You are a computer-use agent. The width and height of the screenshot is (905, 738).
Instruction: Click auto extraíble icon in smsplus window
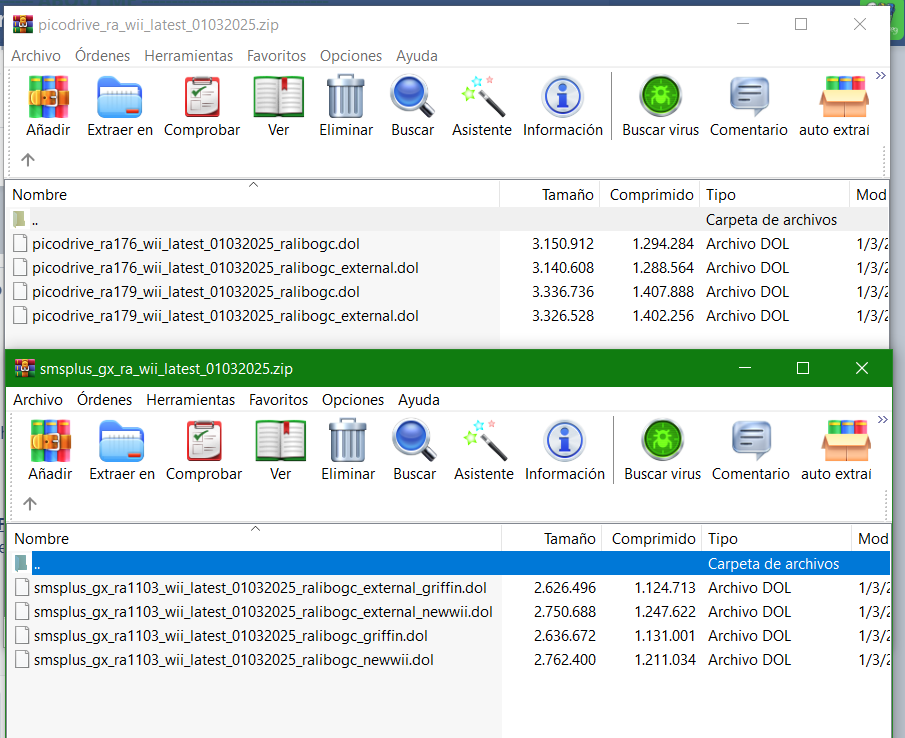[846, 441]
